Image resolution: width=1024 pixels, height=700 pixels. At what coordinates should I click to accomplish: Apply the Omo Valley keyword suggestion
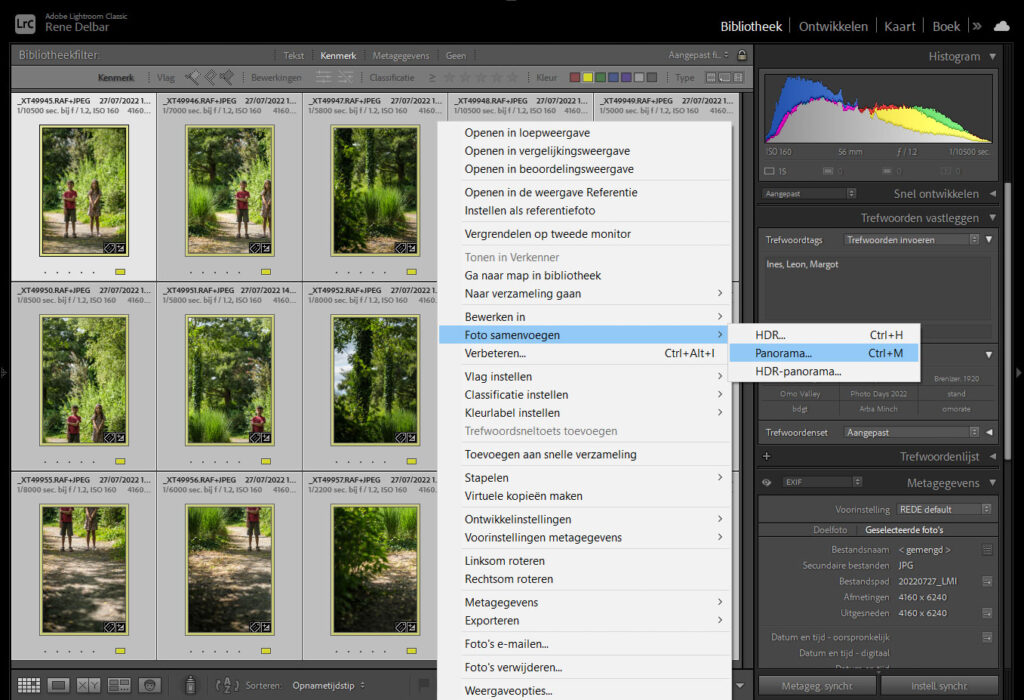pos(799,394)
